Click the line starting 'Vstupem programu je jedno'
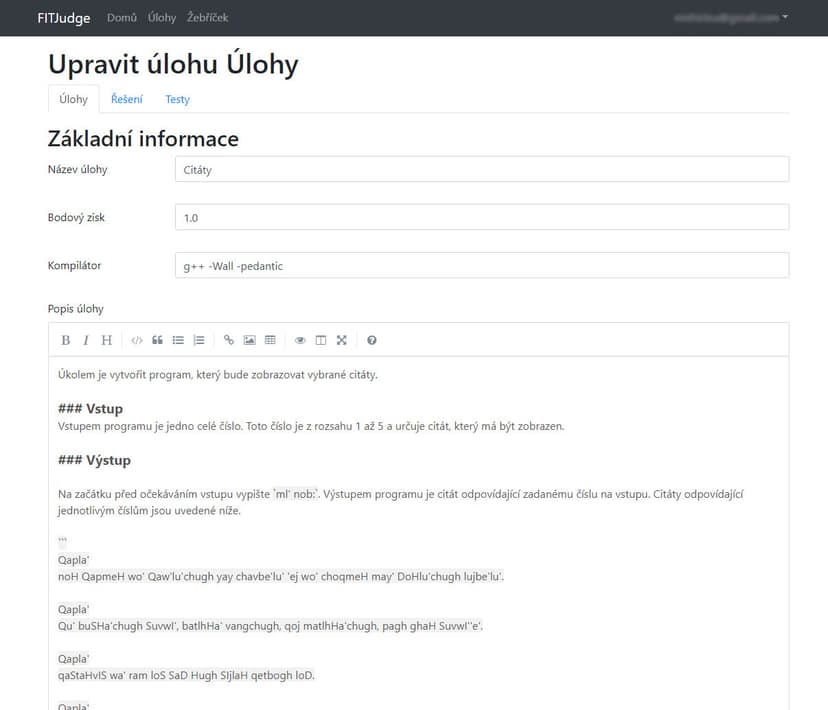 click(x=311, y=426)
